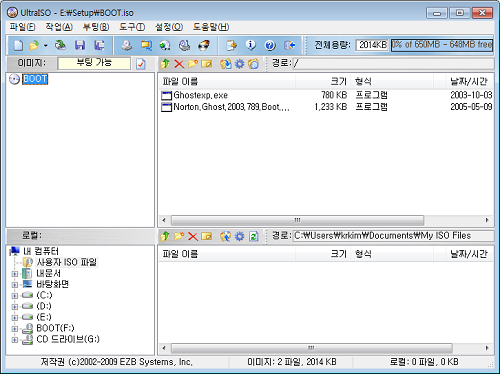Show image information with the blue i icon
Viewport: 500px width, 374px height.
pos(251,45)
